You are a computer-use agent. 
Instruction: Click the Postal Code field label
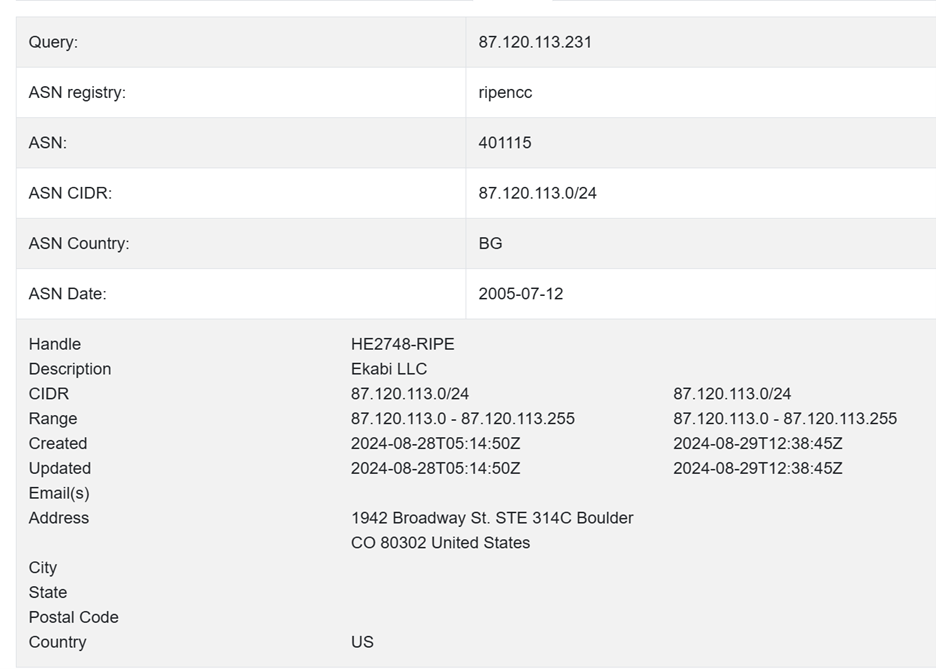click(x=73, y=617)
